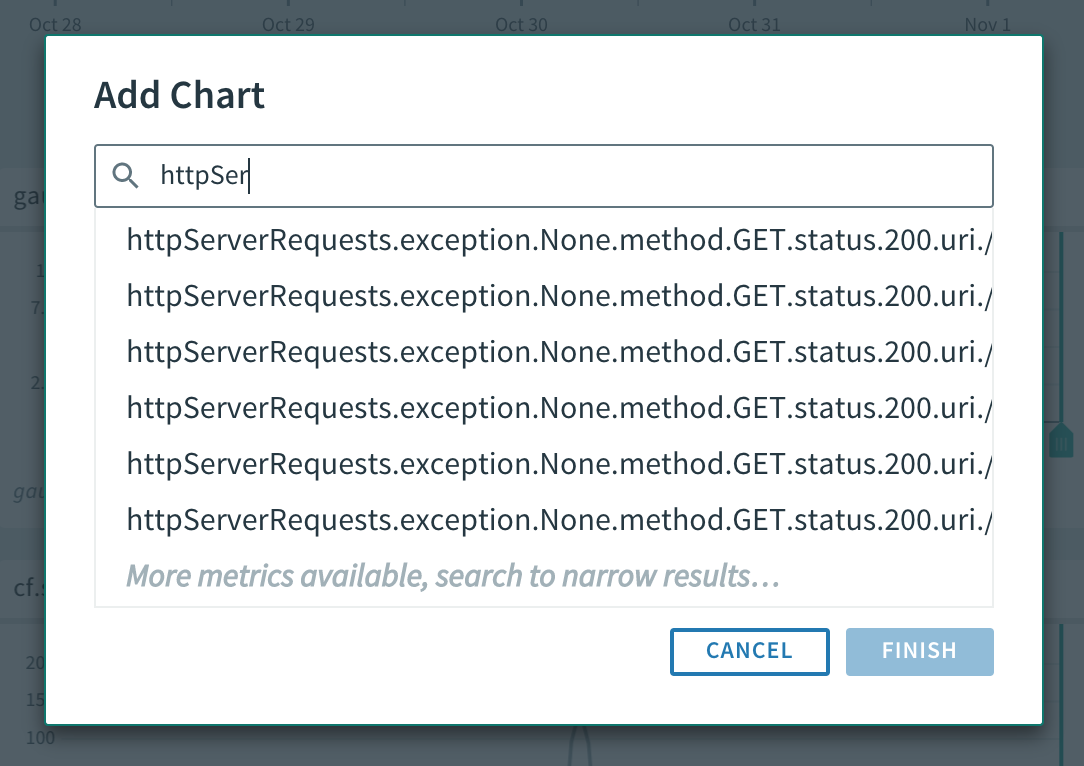Screen dimensions: 1084x766
Task: Click the Nov 1 date label
Action: click(x=988, y=24)
